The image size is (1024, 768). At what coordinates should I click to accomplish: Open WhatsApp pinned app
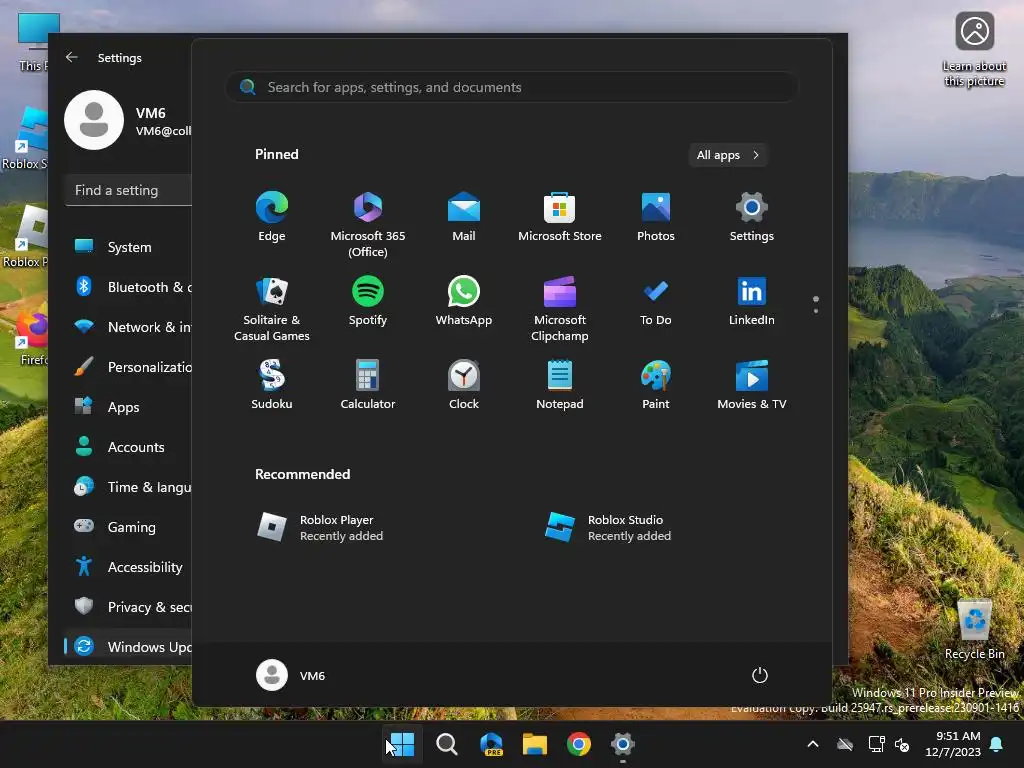pos(464,301)
